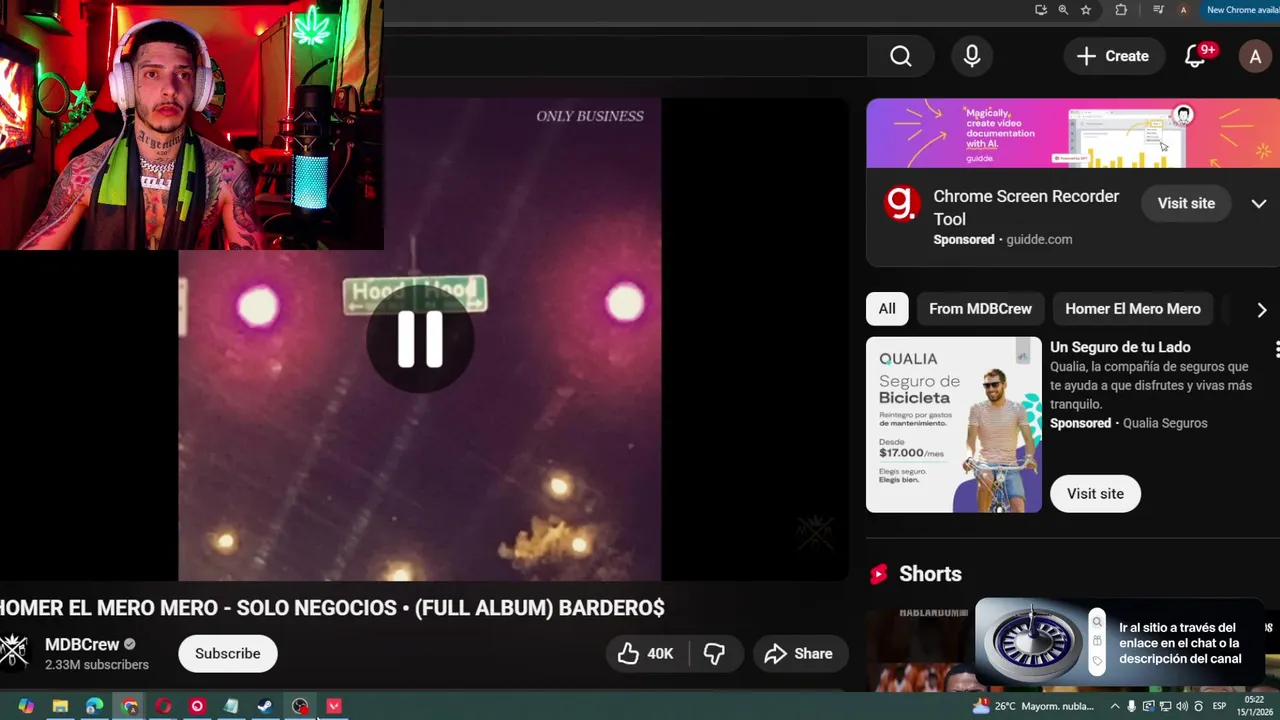Like the video with the thumbs-up button
Viewport: 1280px width, 720px height.
coord(645,653)
